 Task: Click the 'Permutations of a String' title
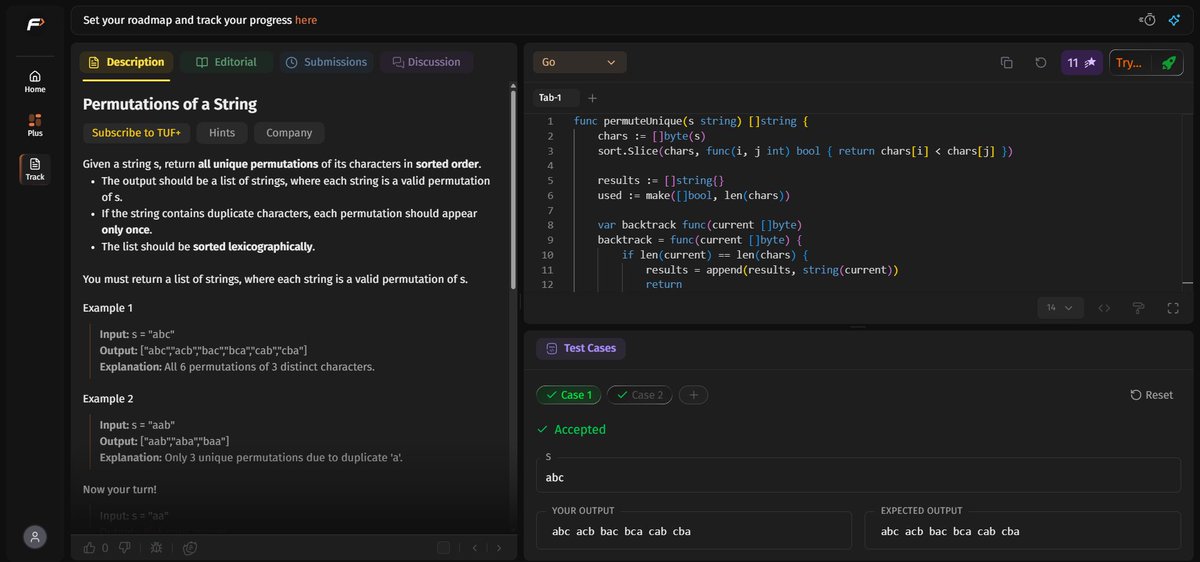coord(170,104)
